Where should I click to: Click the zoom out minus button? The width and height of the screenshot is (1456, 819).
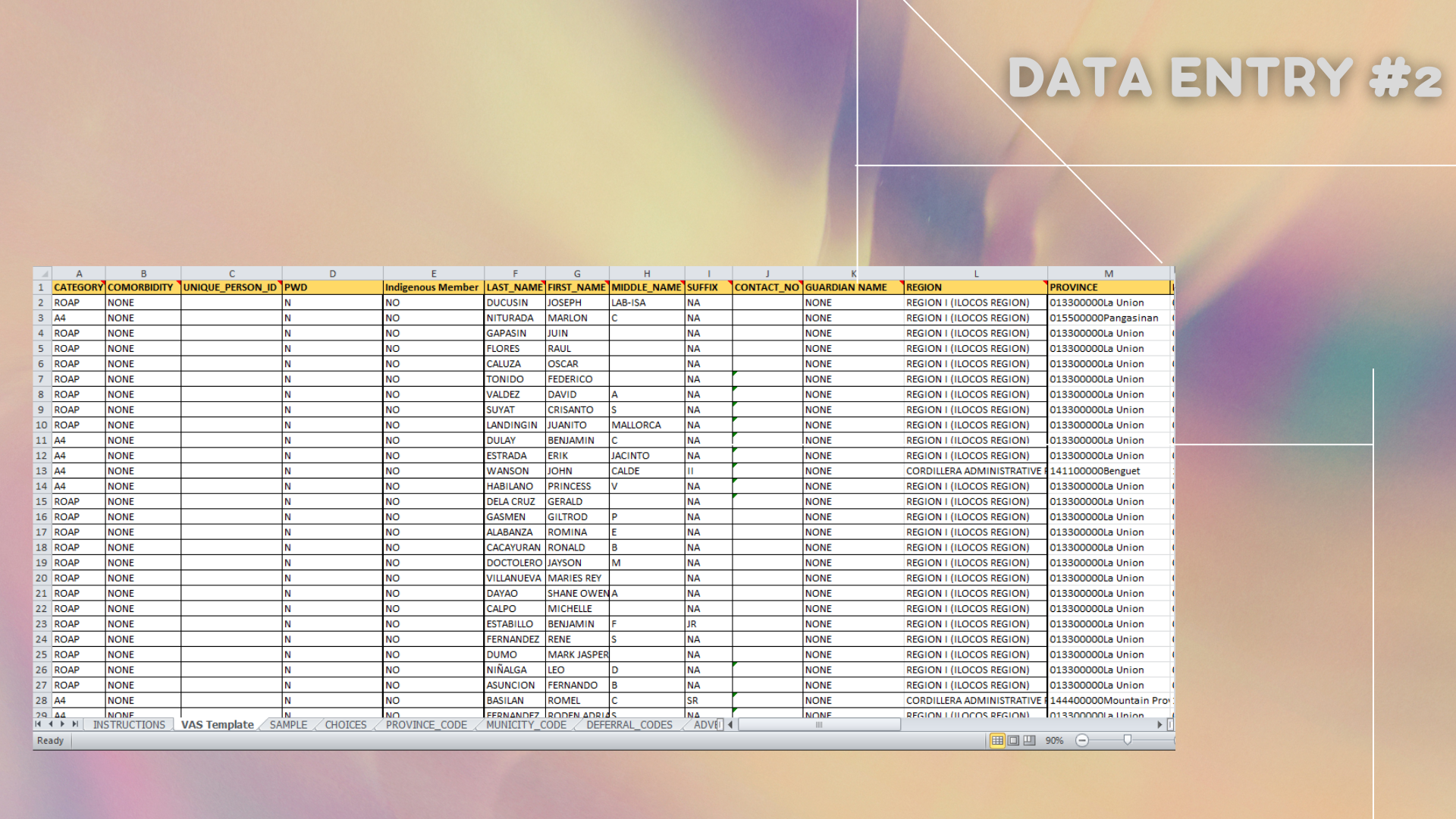click(1082, 740)
